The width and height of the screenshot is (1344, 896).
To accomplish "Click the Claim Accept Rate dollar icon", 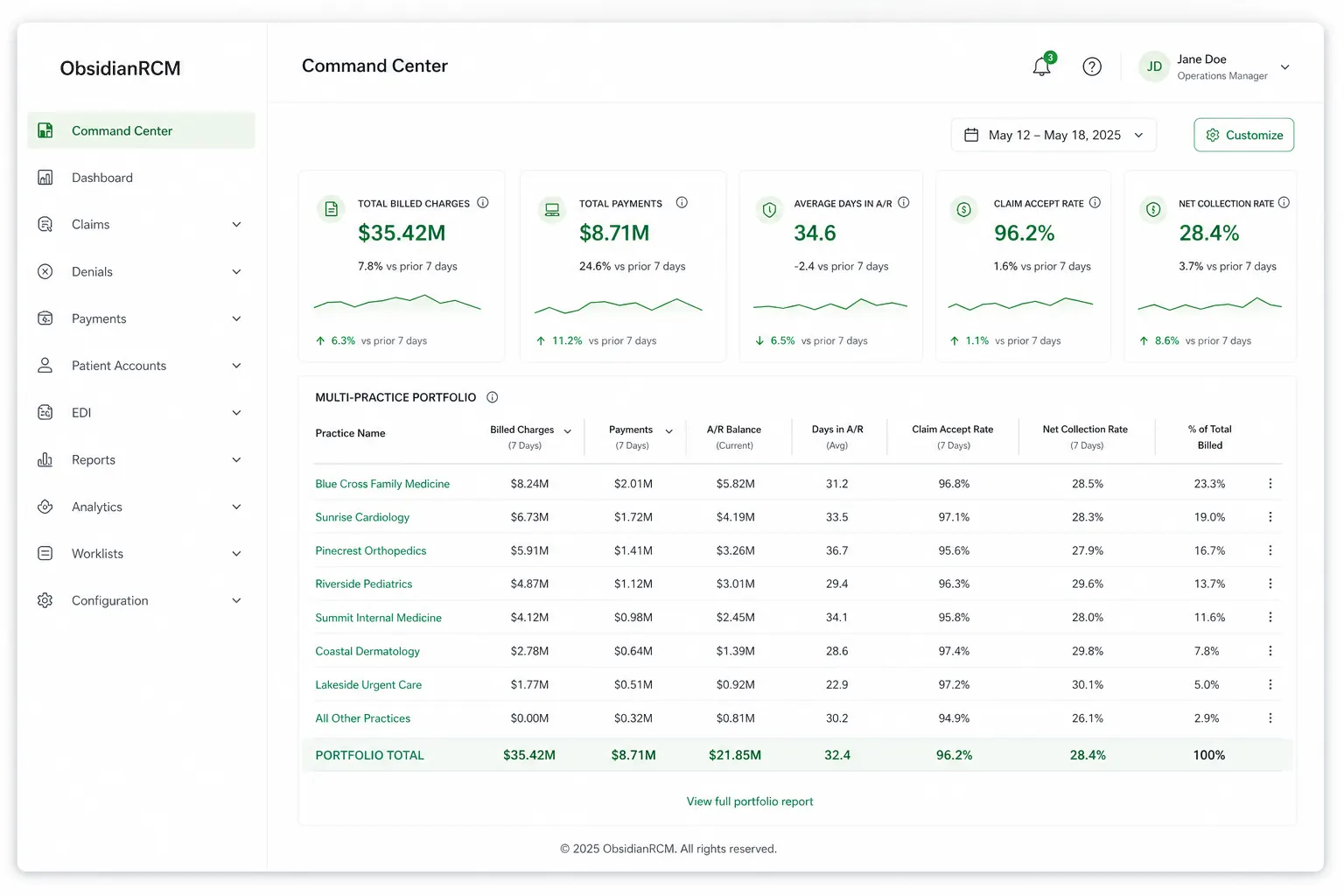I will point(963,210).
